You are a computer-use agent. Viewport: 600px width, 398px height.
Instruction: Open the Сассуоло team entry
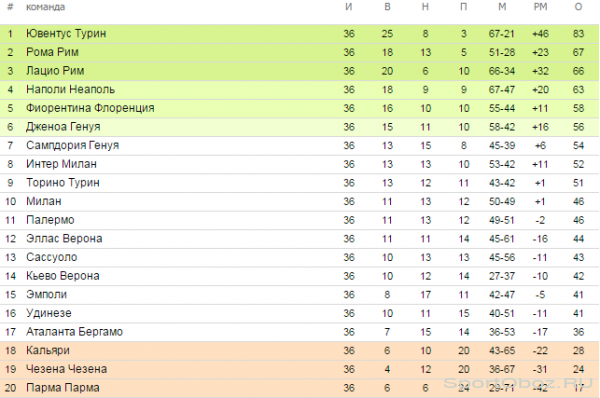pyautogui.click(x=52, y=257)
